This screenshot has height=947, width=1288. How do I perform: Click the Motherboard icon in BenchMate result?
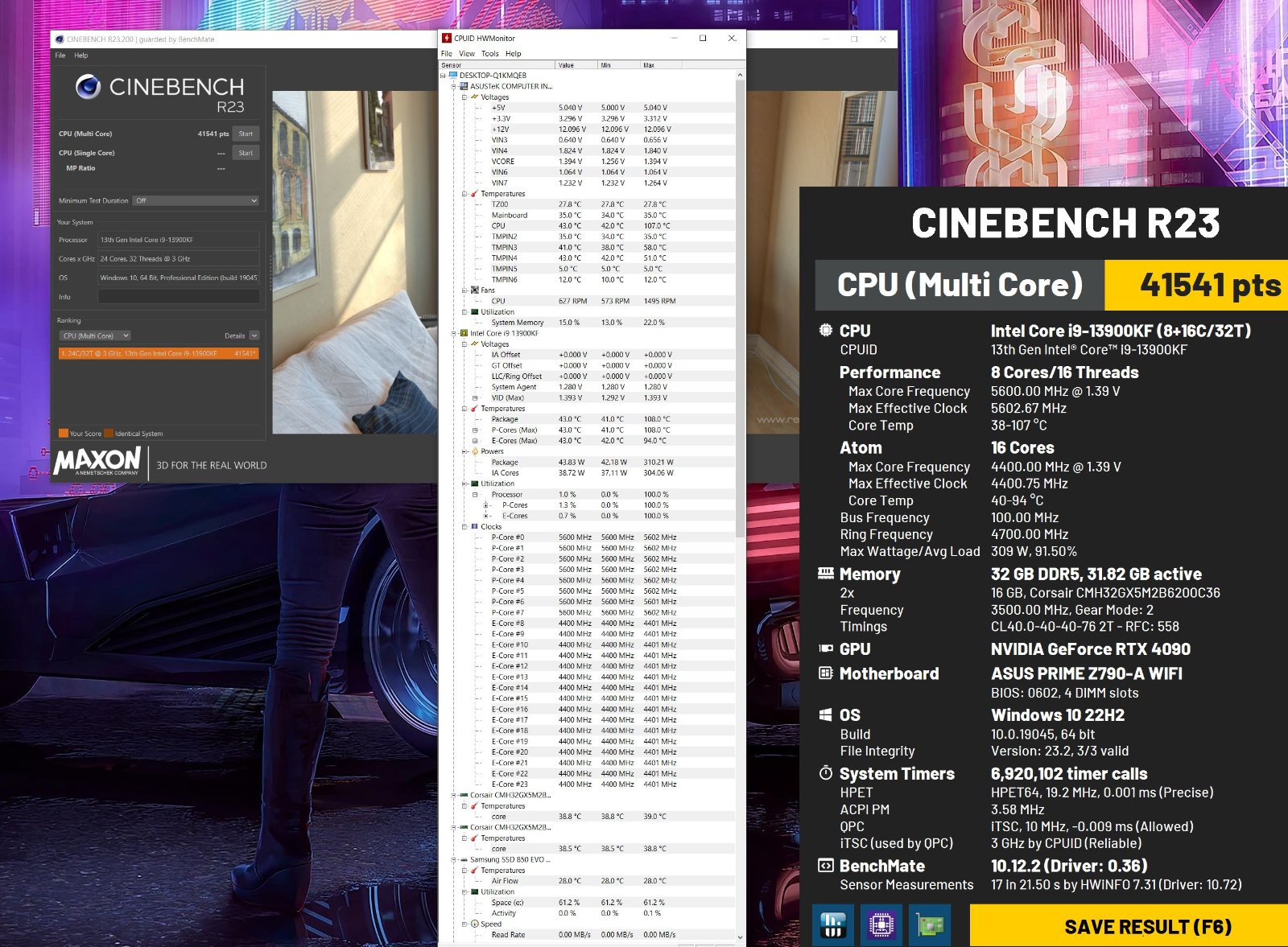(825, 673)
